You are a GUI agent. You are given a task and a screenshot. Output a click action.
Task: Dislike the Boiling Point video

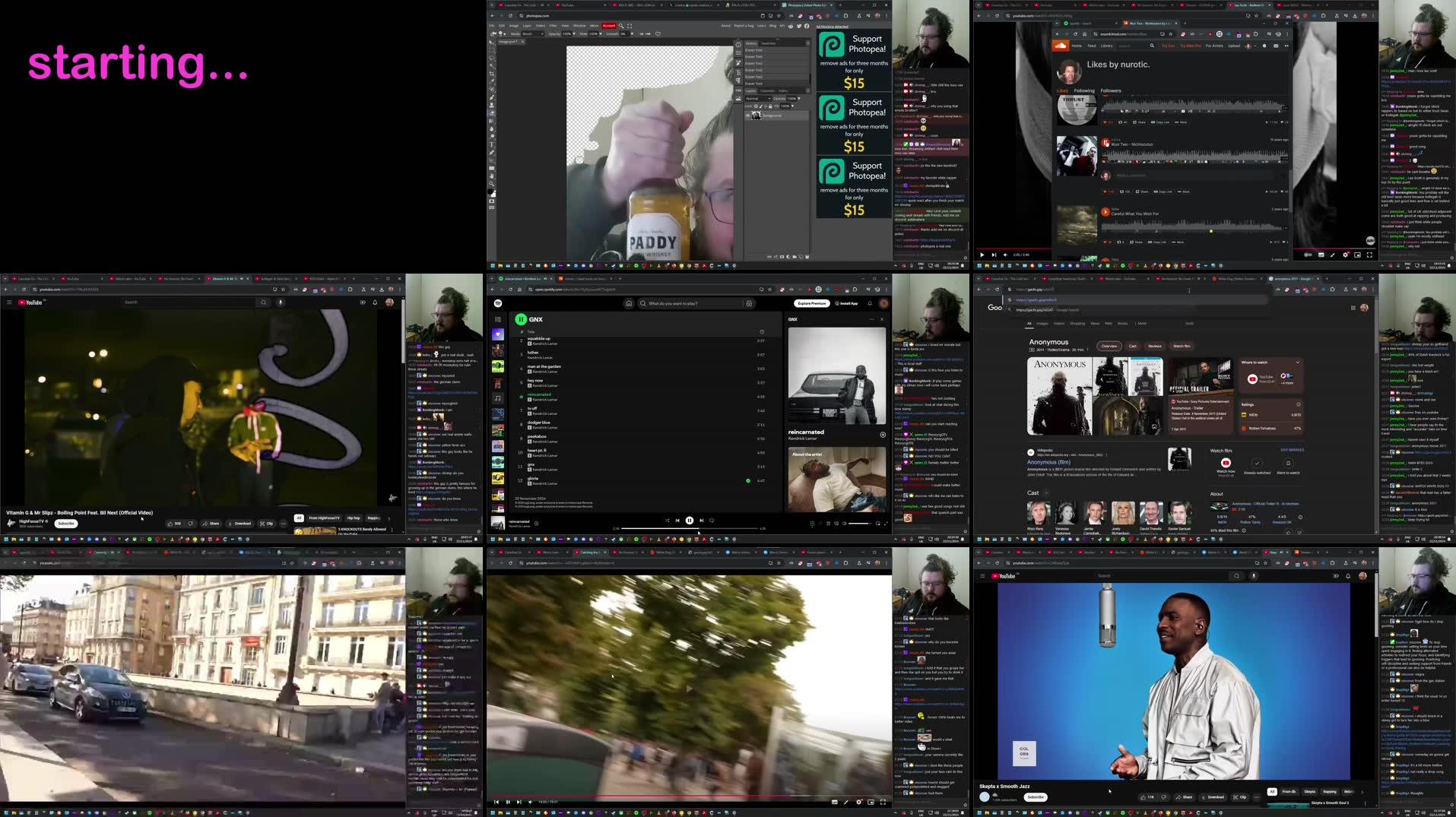pos(191,523)
